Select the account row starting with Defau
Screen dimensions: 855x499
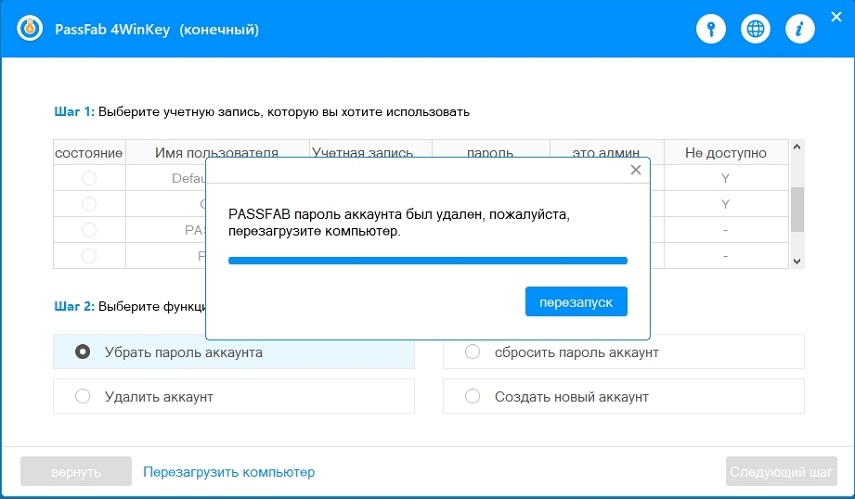89,178
